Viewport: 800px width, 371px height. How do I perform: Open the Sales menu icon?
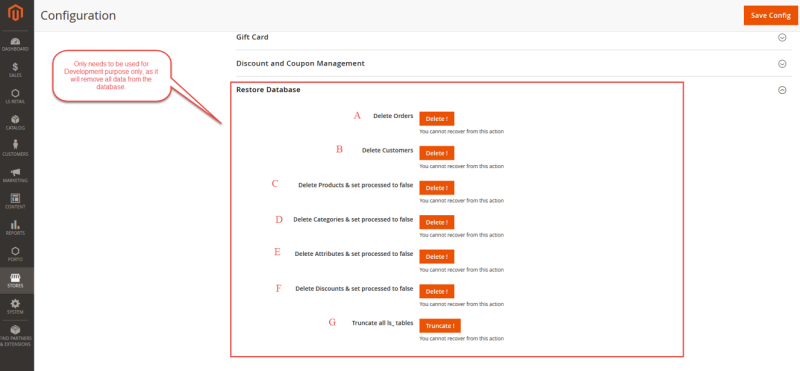coord(15,67)
